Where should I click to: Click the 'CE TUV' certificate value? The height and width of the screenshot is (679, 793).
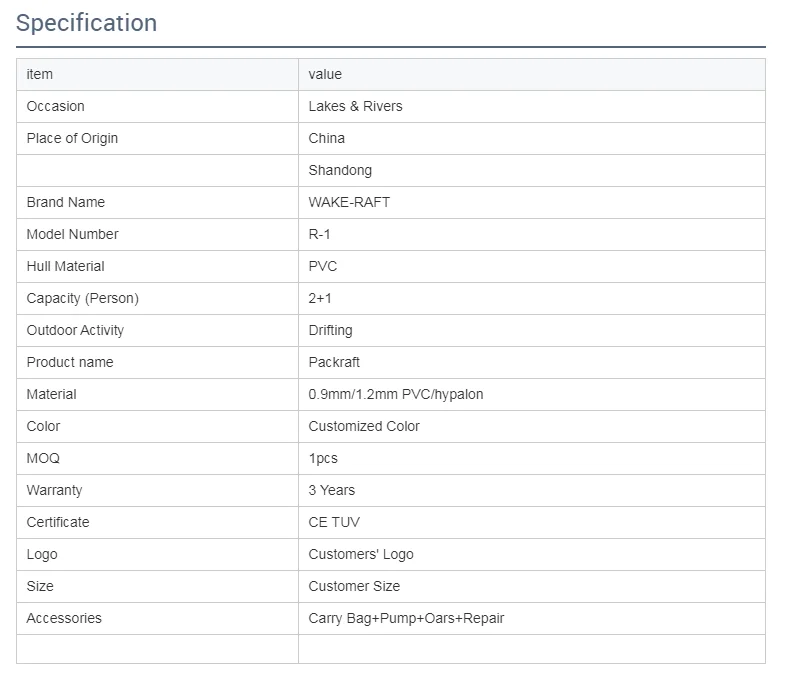tap(334, 522)
